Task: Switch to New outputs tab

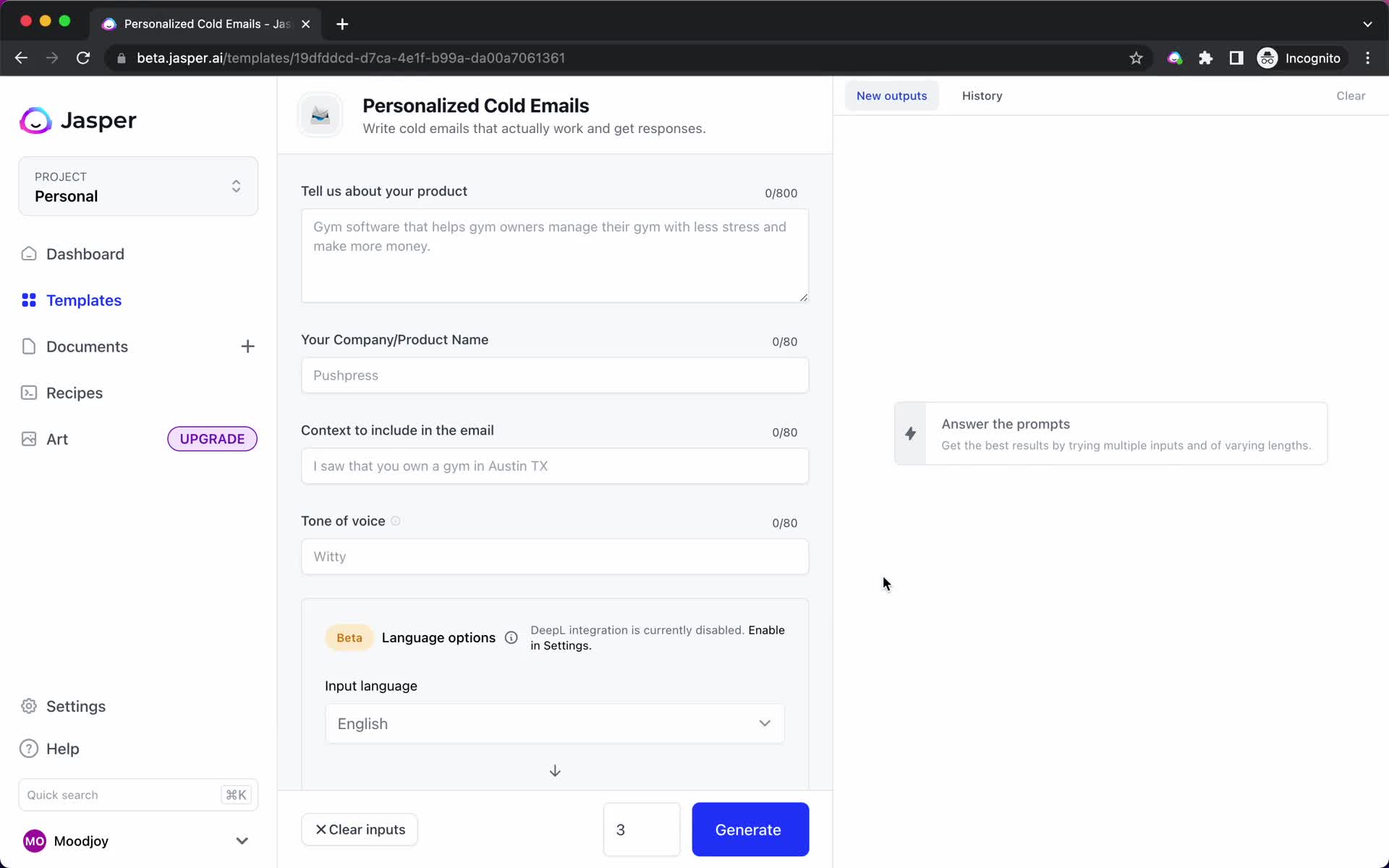Action: [892, 95]
